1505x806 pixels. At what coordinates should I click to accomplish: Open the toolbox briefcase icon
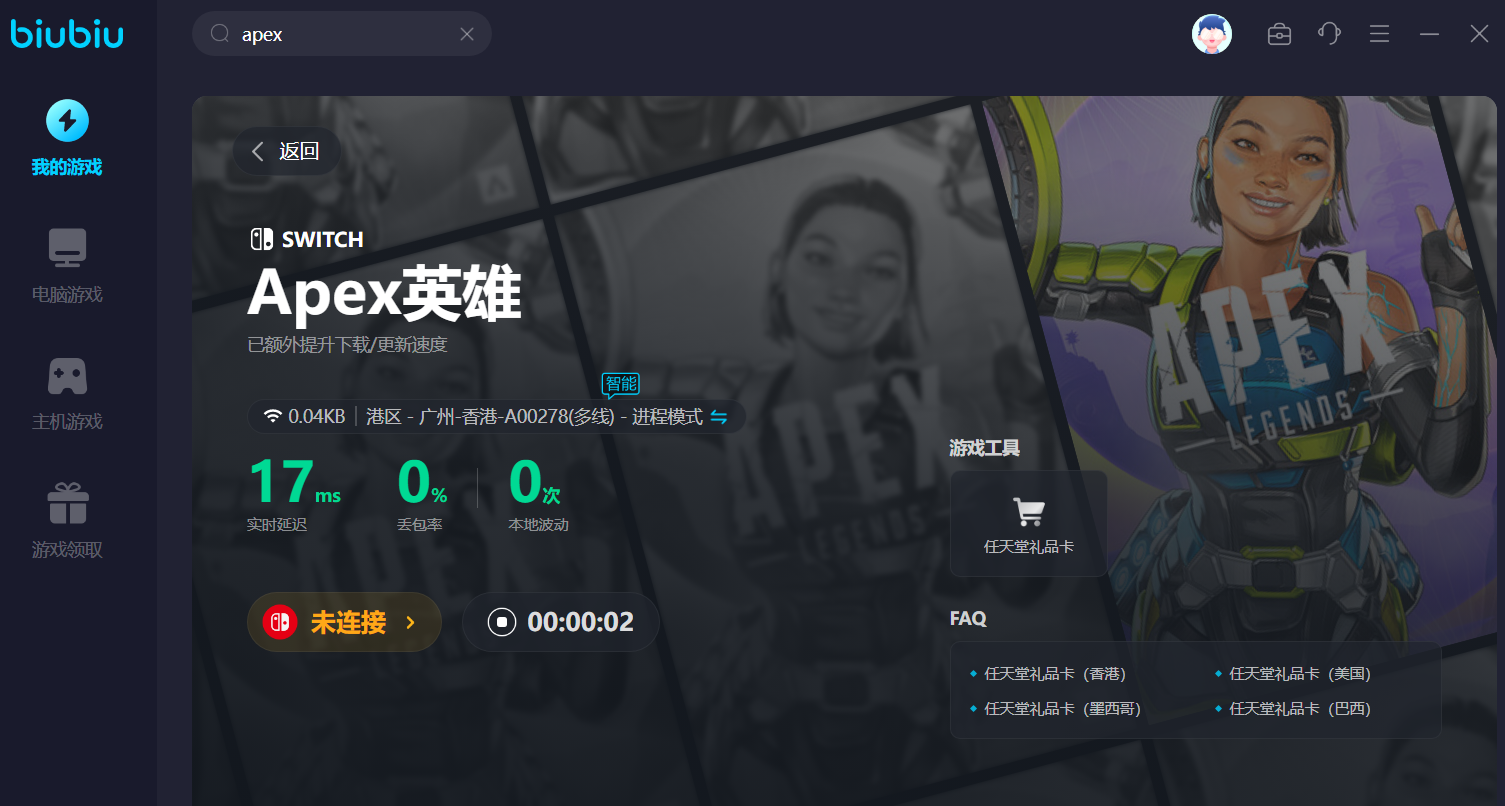coord(1279,34)
